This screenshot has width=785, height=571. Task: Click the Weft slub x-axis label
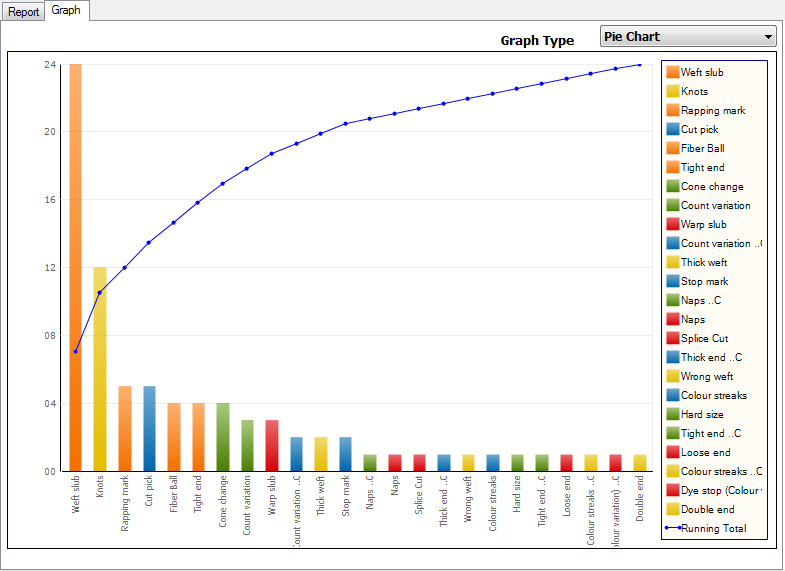coord(76,494)
